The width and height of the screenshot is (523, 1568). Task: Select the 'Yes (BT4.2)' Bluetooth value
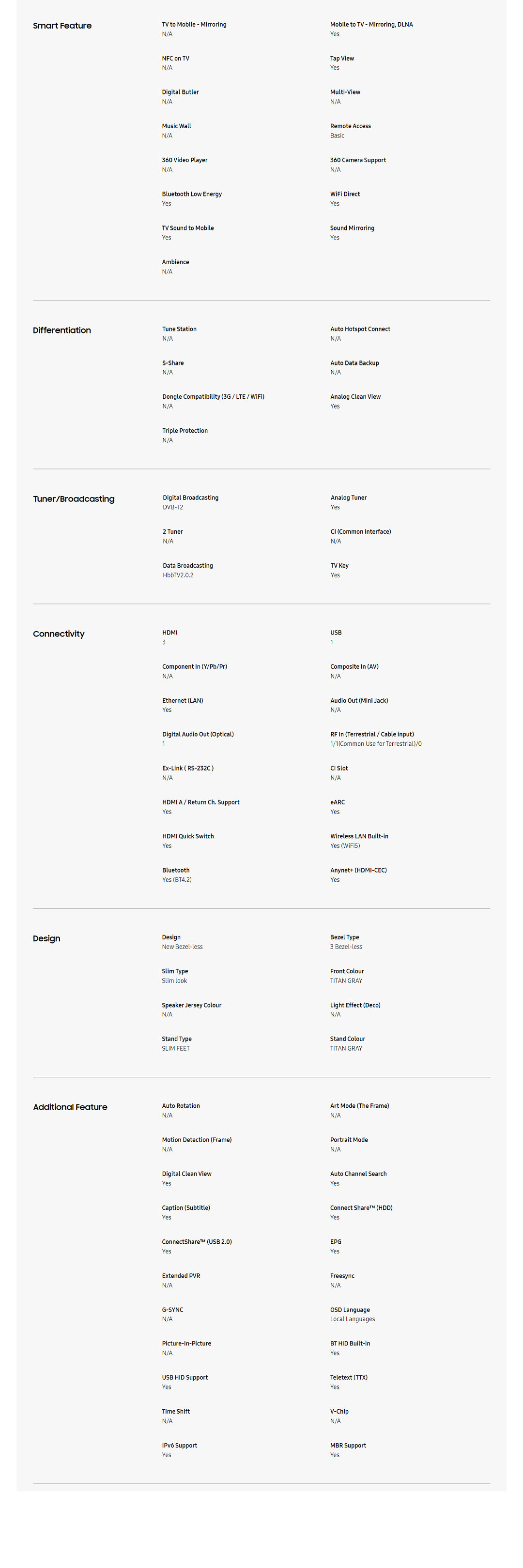(x=177, y=879)
